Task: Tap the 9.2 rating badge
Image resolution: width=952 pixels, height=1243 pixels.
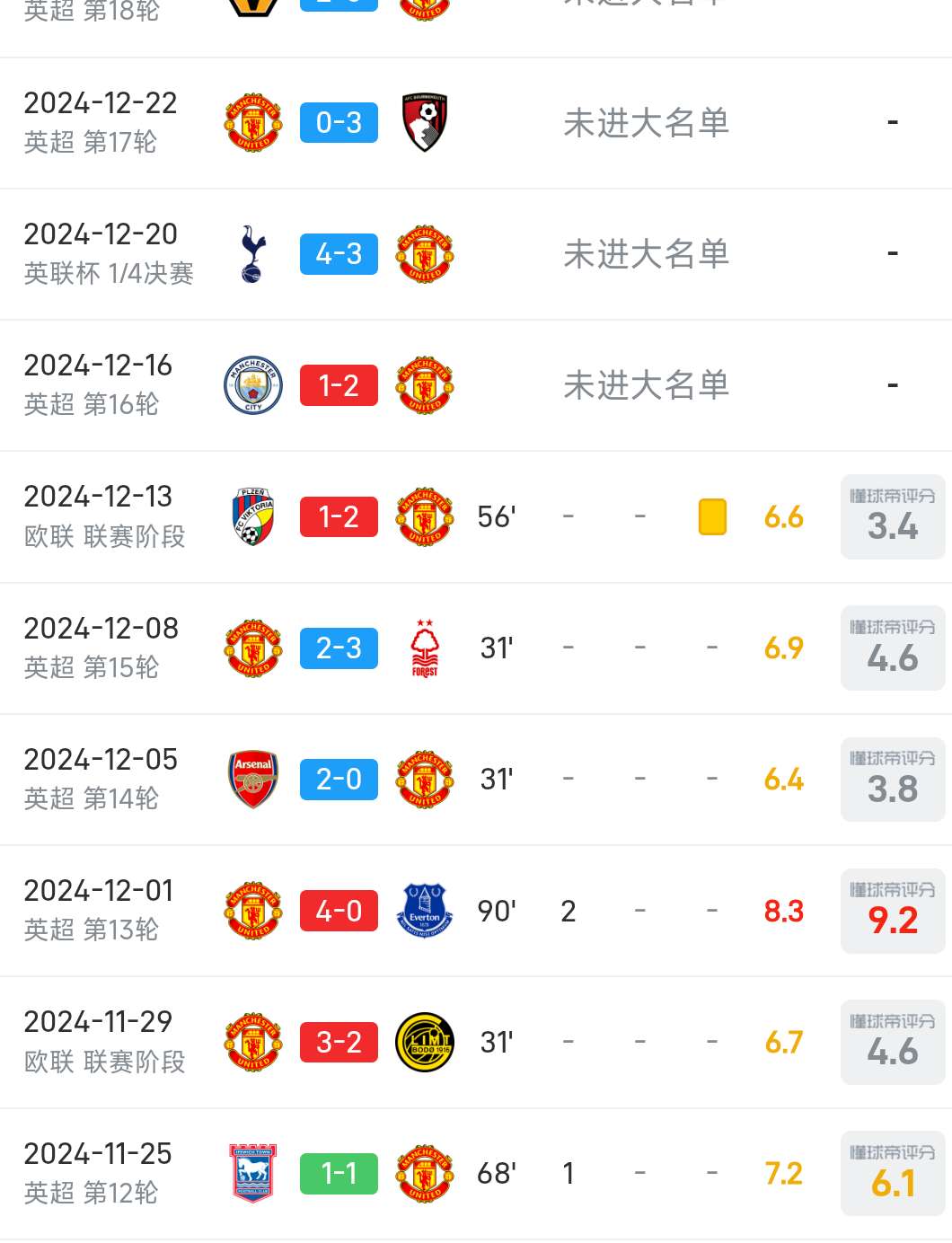Action: [x=893, y=911]
